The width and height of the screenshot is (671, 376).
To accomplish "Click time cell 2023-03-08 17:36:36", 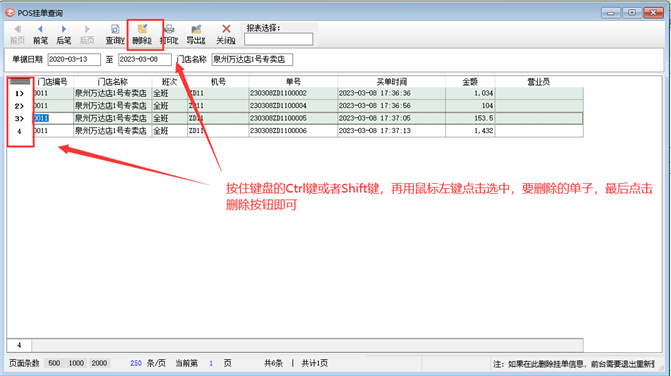I will [392, 93].
